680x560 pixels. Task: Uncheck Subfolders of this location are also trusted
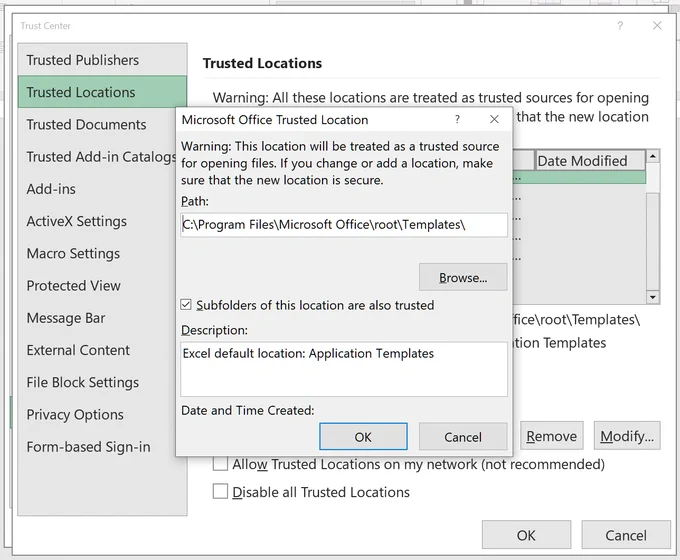(186, 305)
